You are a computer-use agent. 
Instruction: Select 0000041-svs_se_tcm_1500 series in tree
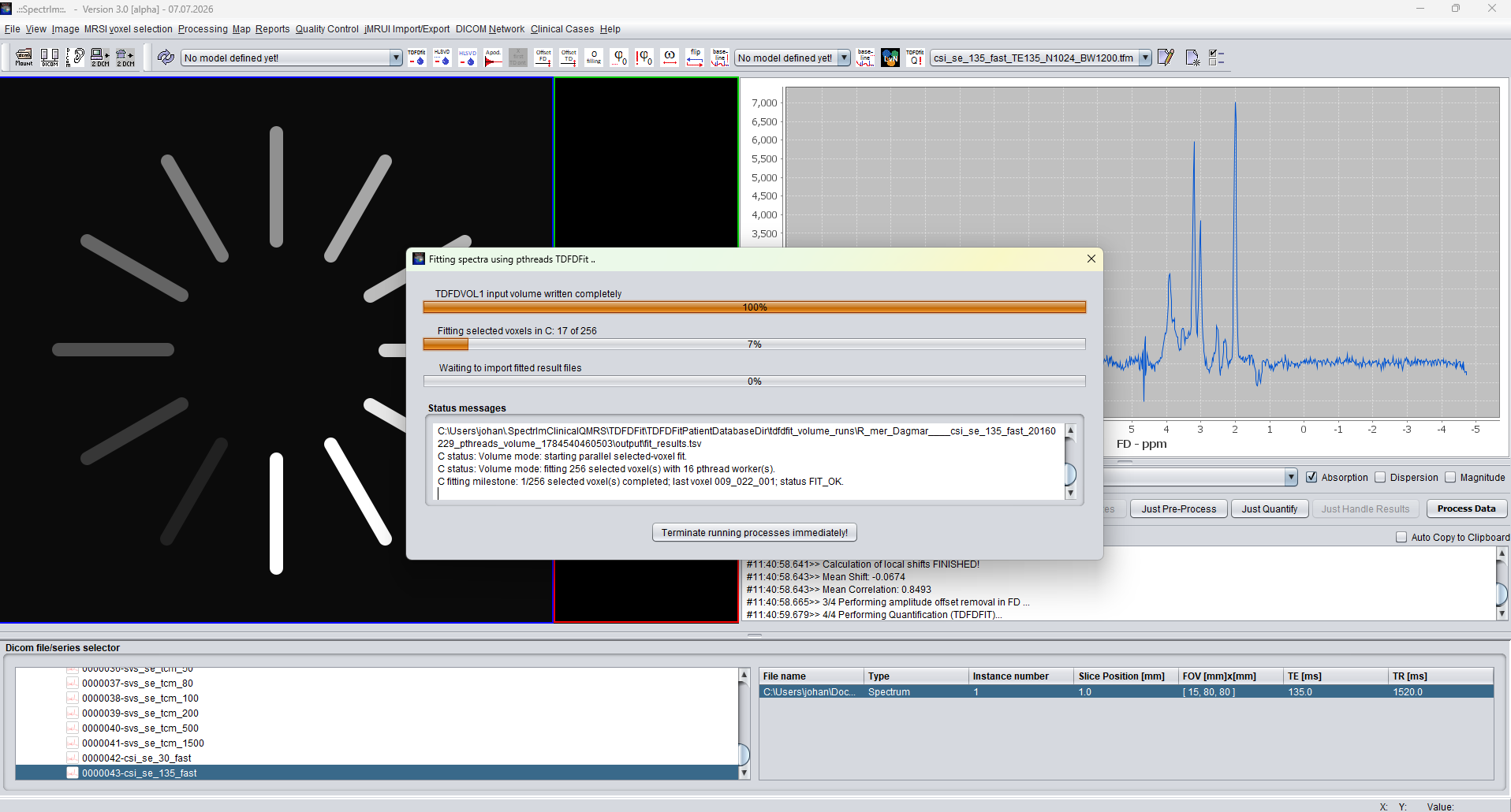[x=143, y=743]
